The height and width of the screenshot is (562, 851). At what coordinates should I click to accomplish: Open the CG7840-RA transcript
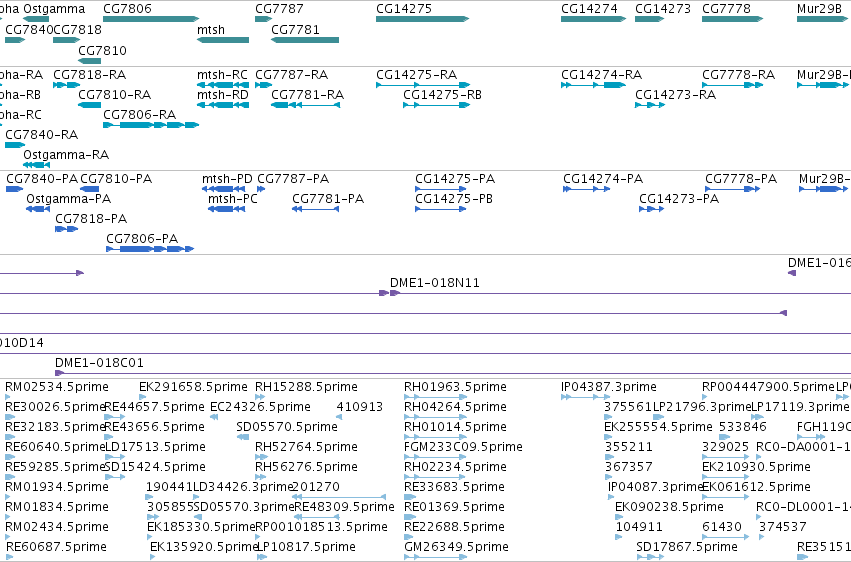coord(15,145)
